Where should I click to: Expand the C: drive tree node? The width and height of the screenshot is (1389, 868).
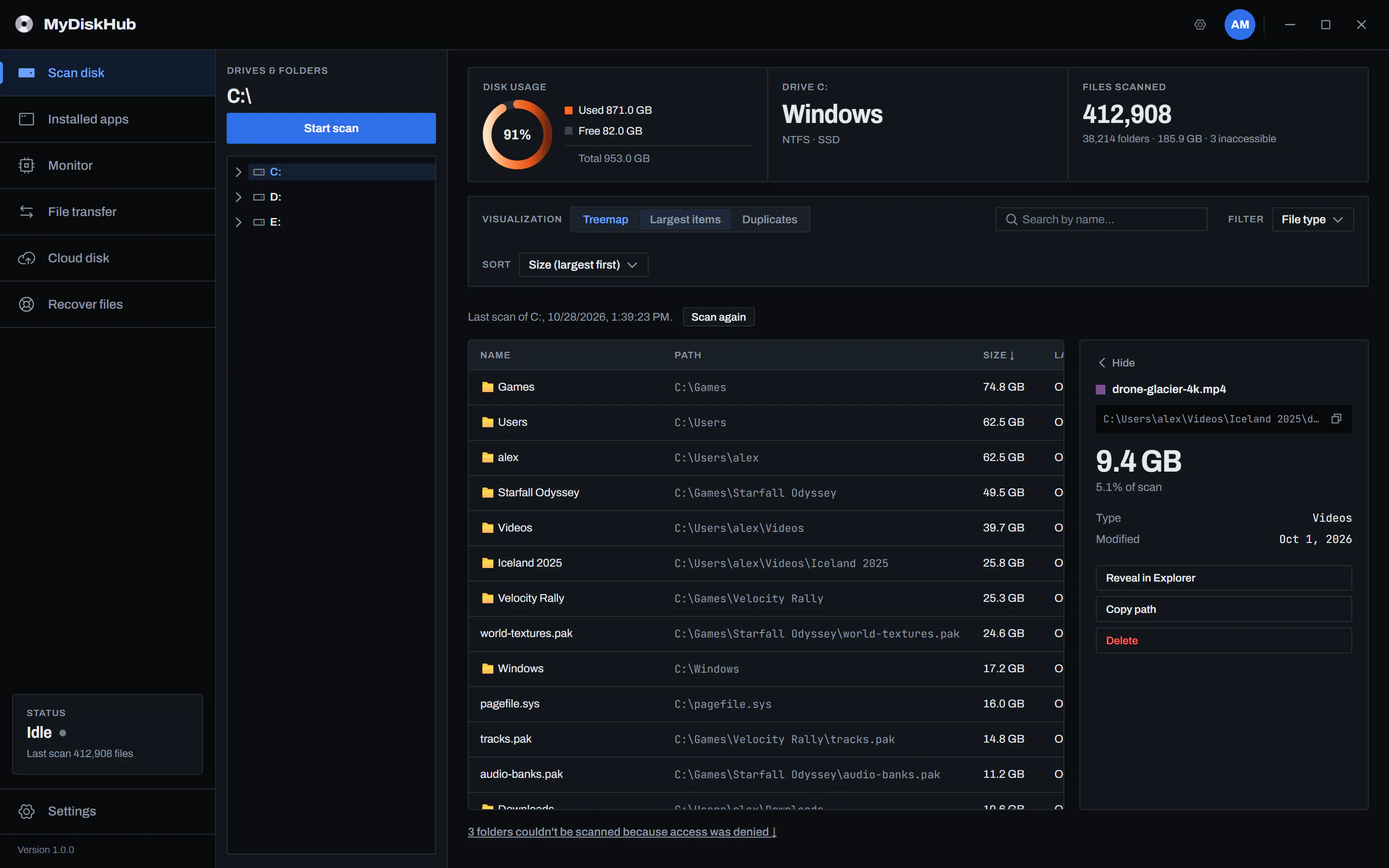238,172
